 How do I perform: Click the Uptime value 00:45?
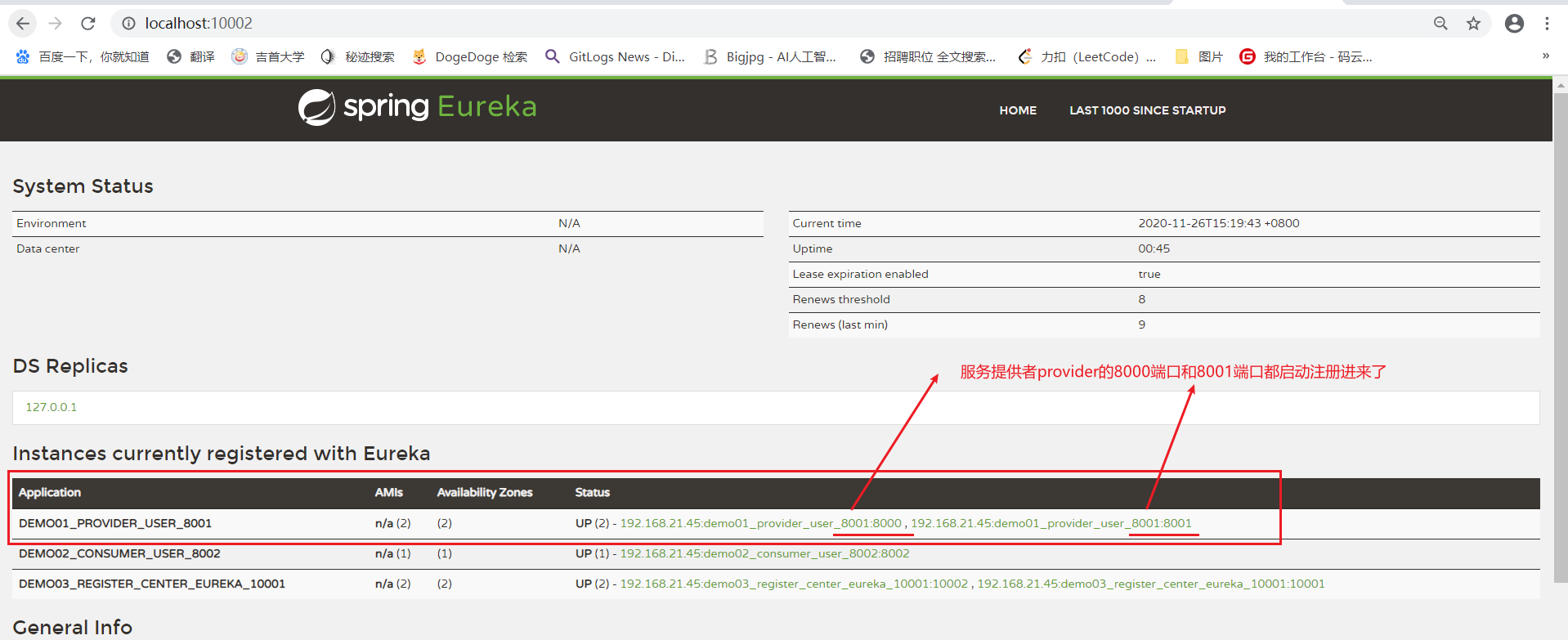coord(1154,248)
